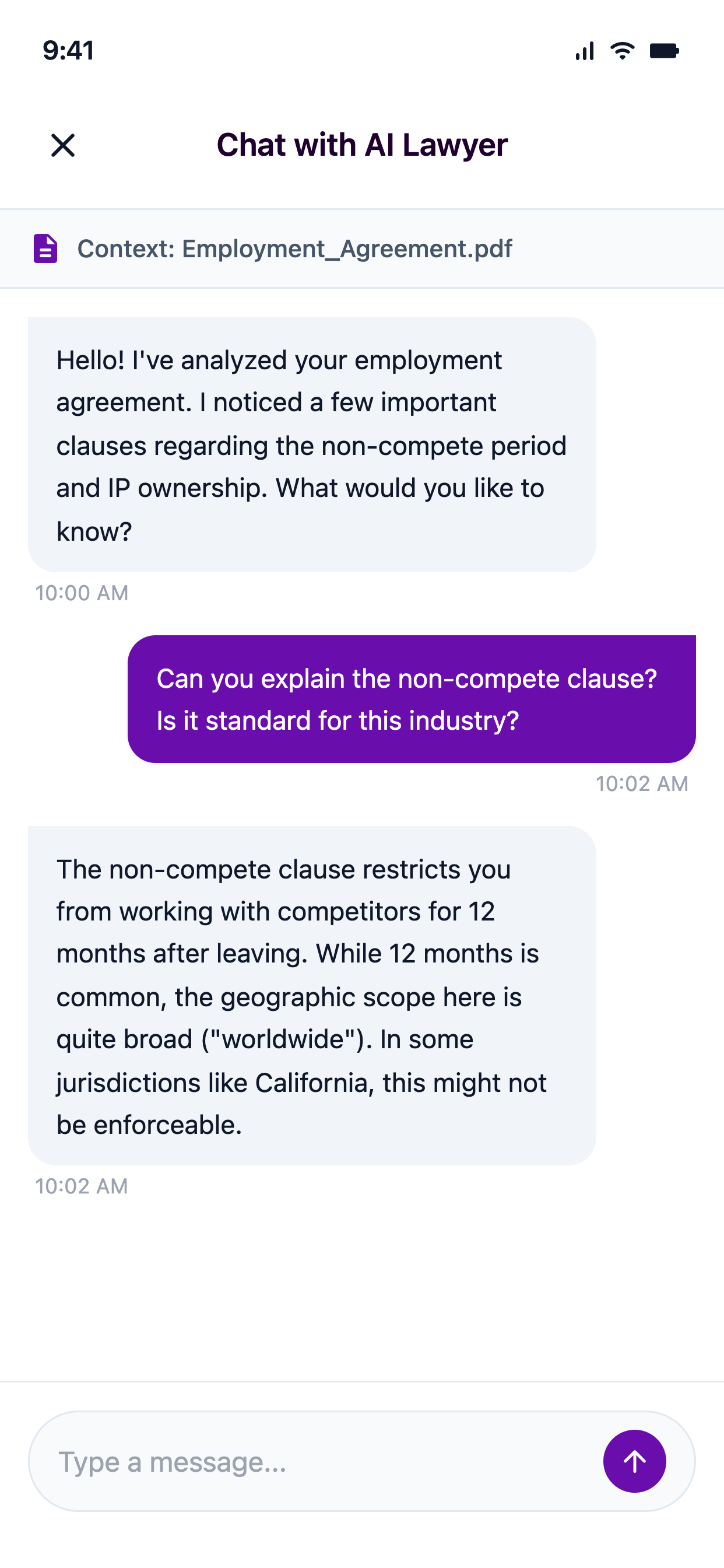This screenshot has height=1568, width=724.
Task: Select the AI reply starting "The non-compete clause restricts"
Action: [x=311, y=995]
